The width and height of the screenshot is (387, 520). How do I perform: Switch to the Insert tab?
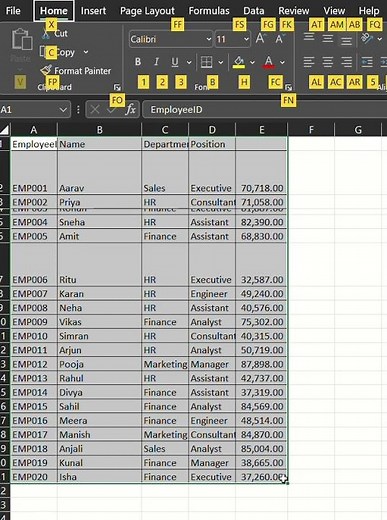[x=93, y=11]
